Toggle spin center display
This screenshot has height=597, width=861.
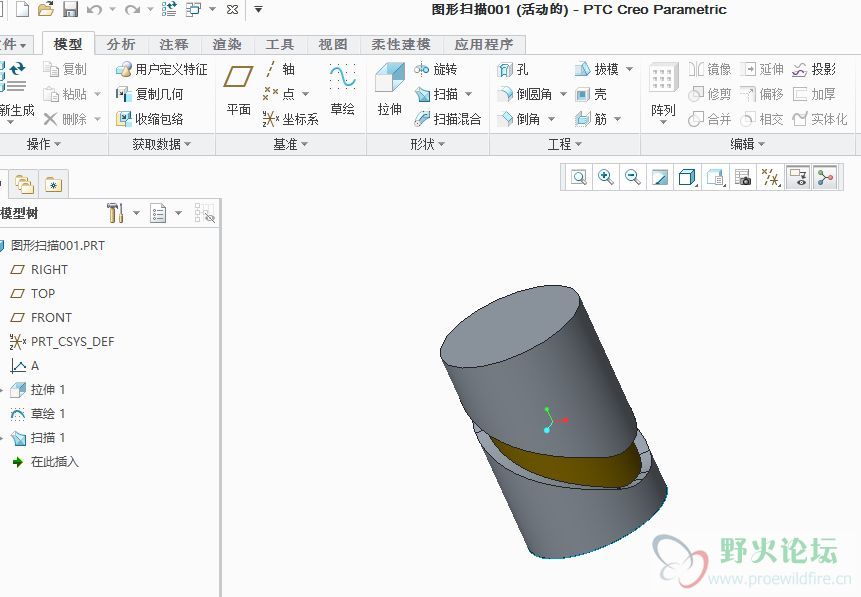pyautogui.click(x=825, y=177)
